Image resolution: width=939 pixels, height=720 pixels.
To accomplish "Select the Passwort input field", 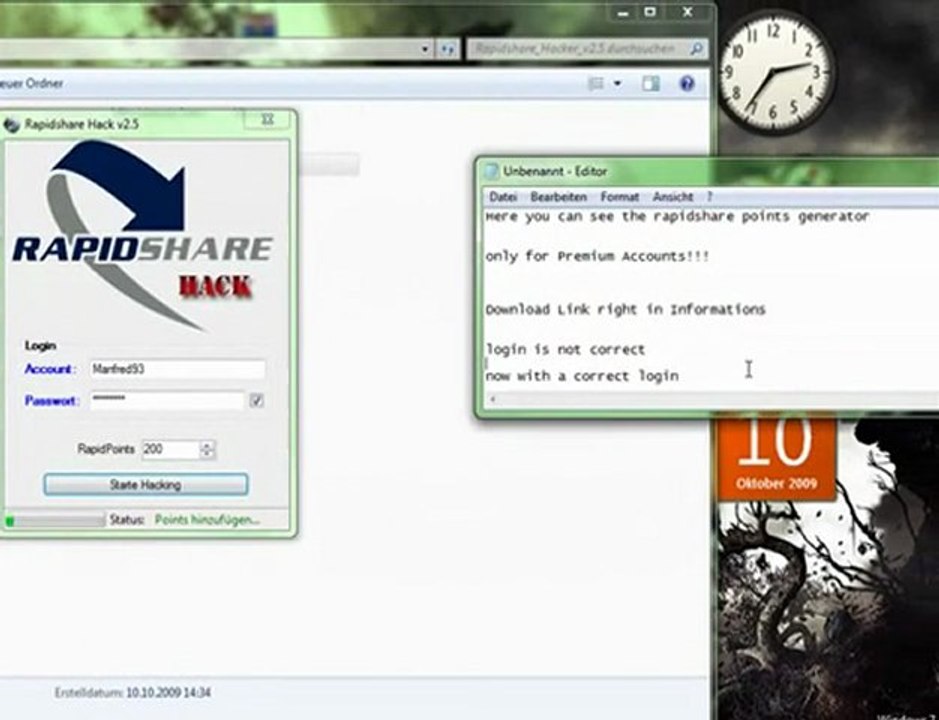I will [x=167, y=400].
